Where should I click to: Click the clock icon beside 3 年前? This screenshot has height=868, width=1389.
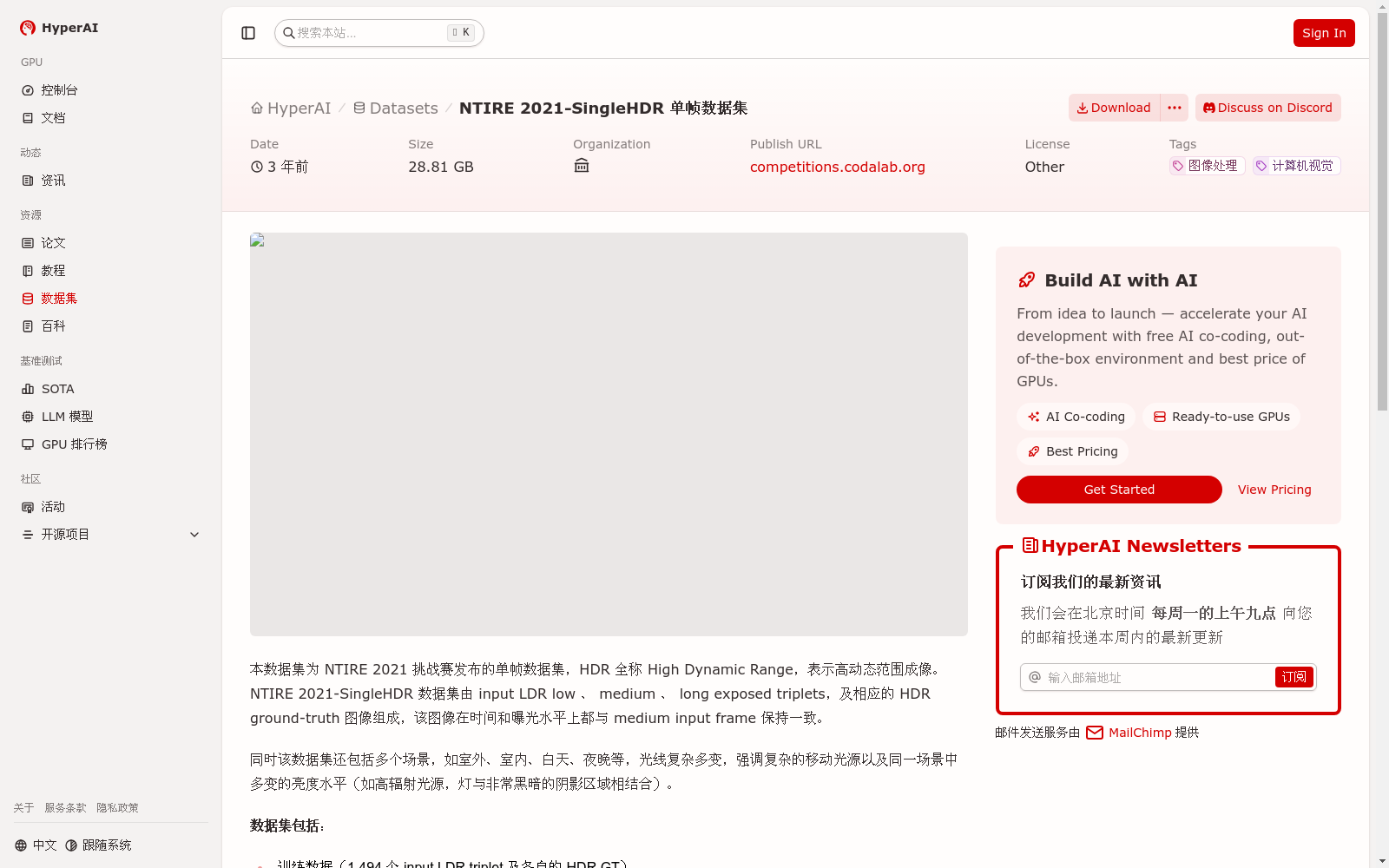(257, 167)
